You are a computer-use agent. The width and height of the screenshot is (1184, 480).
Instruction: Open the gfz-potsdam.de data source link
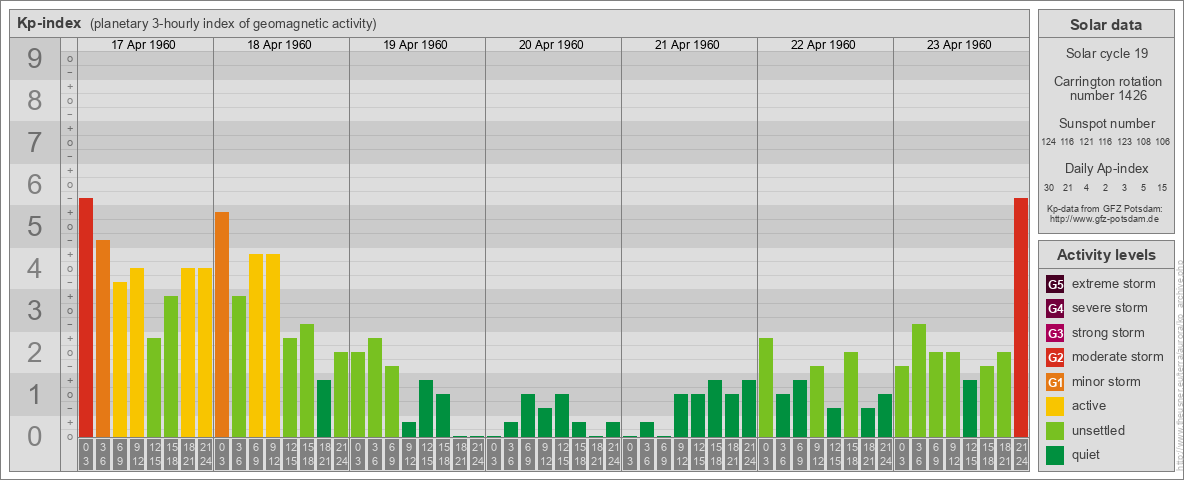click(1104, 219)
